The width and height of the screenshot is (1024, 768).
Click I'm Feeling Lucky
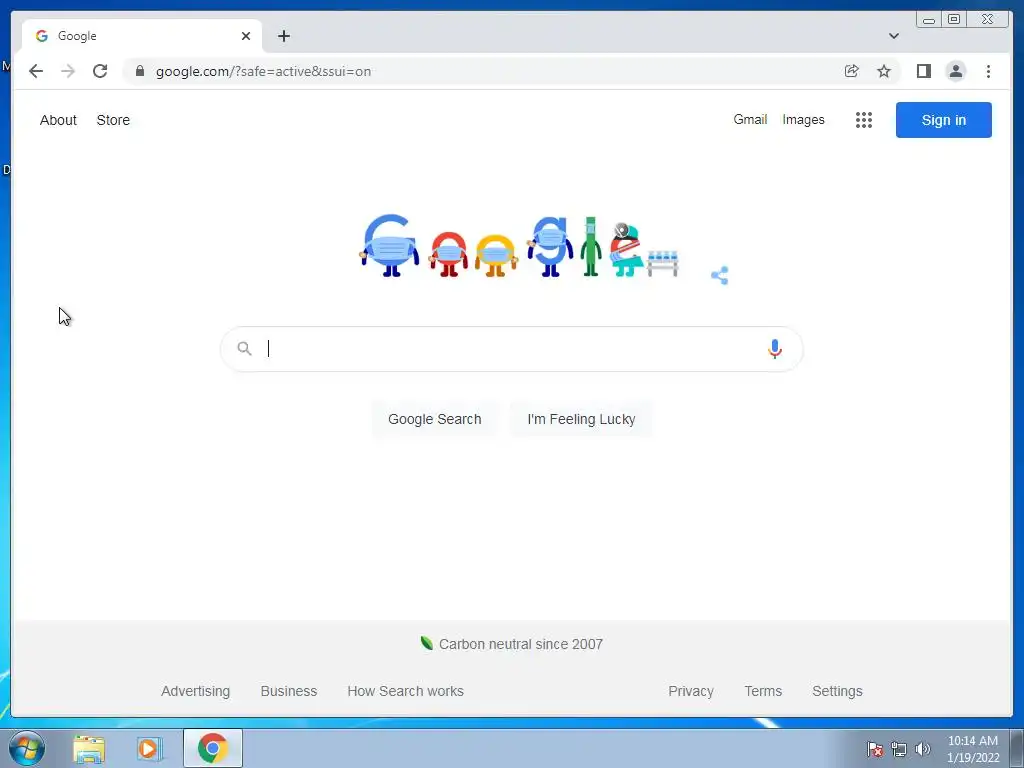(581, 419)
